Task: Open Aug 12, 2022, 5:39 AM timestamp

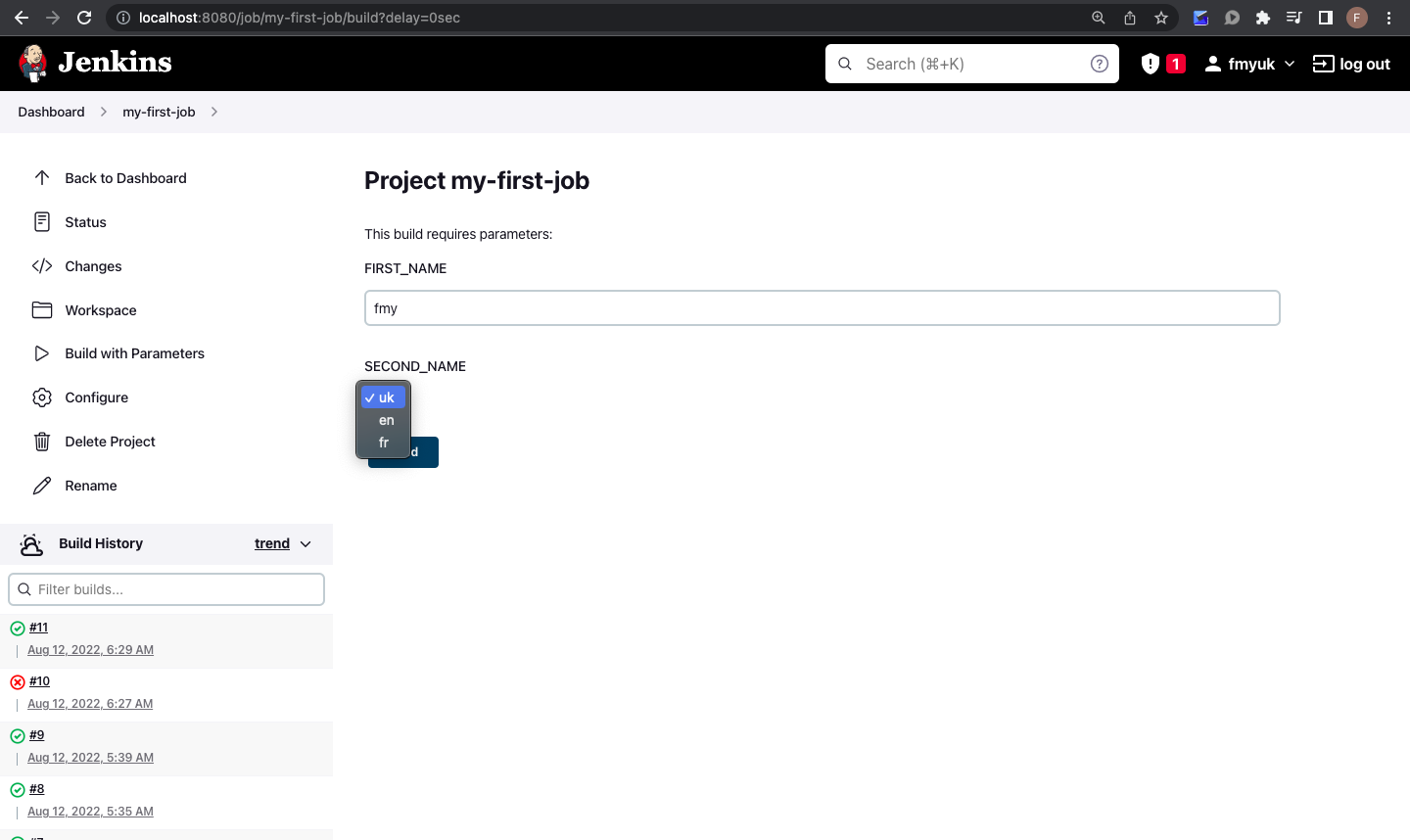Action: [x=90, y=758]
